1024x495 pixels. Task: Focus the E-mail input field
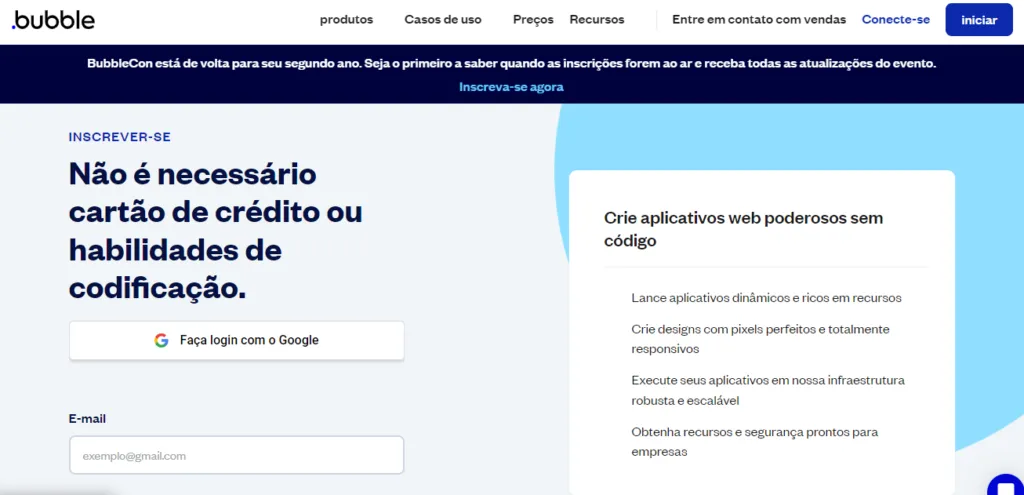pyautogui.click(x=236, y=455)
